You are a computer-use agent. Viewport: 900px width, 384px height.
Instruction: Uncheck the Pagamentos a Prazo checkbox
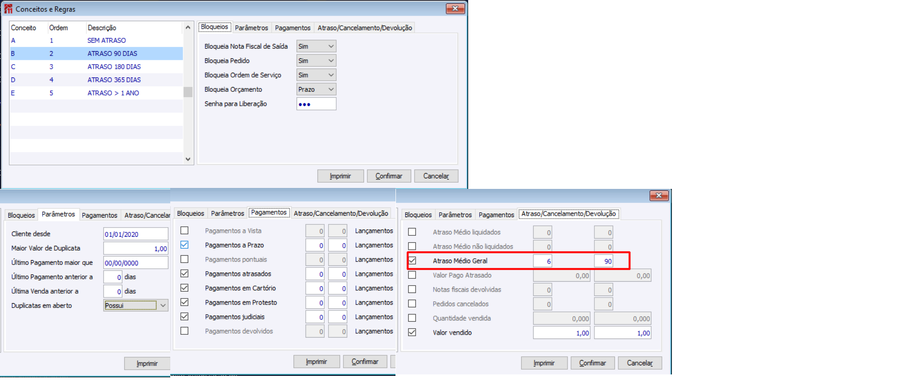(x=184, y=245)
